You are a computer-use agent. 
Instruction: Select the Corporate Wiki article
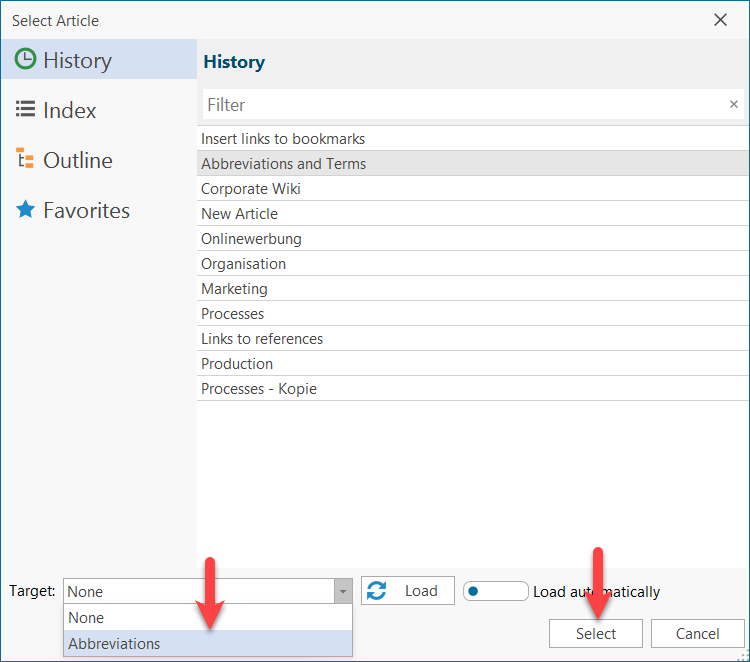point(251,189)
